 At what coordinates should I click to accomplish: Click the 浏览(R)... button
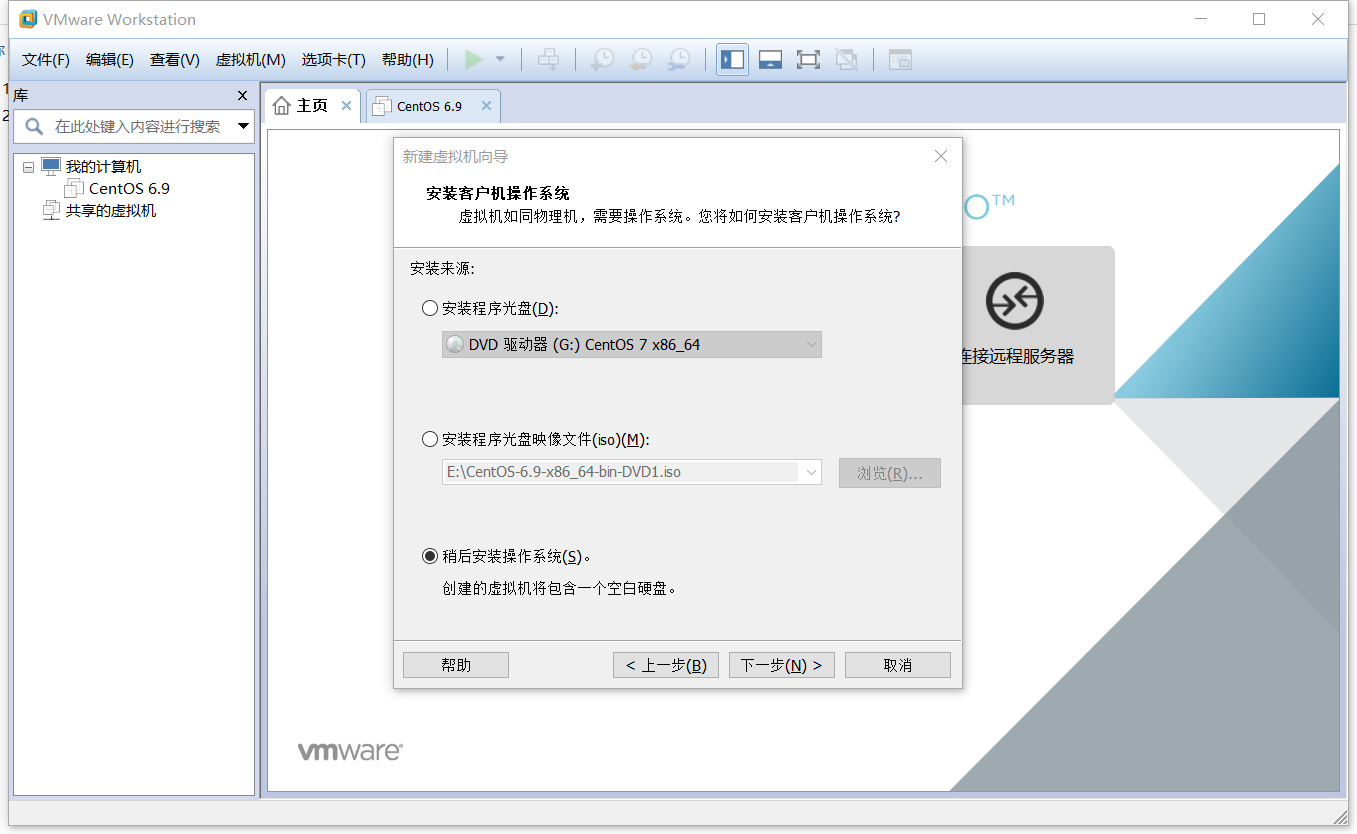click(890, 473)
